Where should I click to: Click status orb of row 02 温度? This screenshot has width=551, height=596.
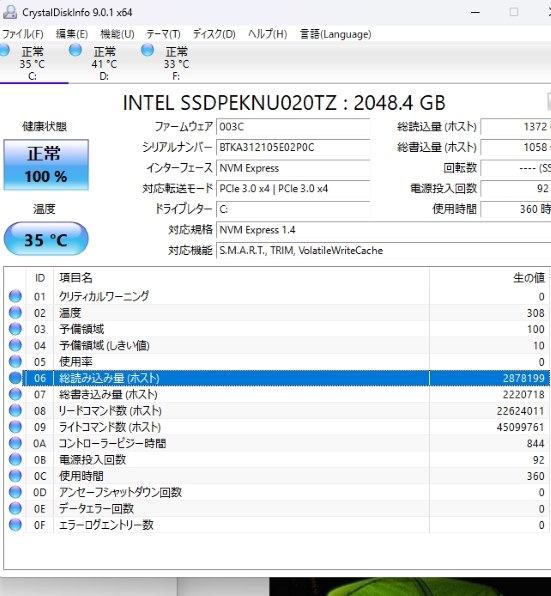[15, 312]
